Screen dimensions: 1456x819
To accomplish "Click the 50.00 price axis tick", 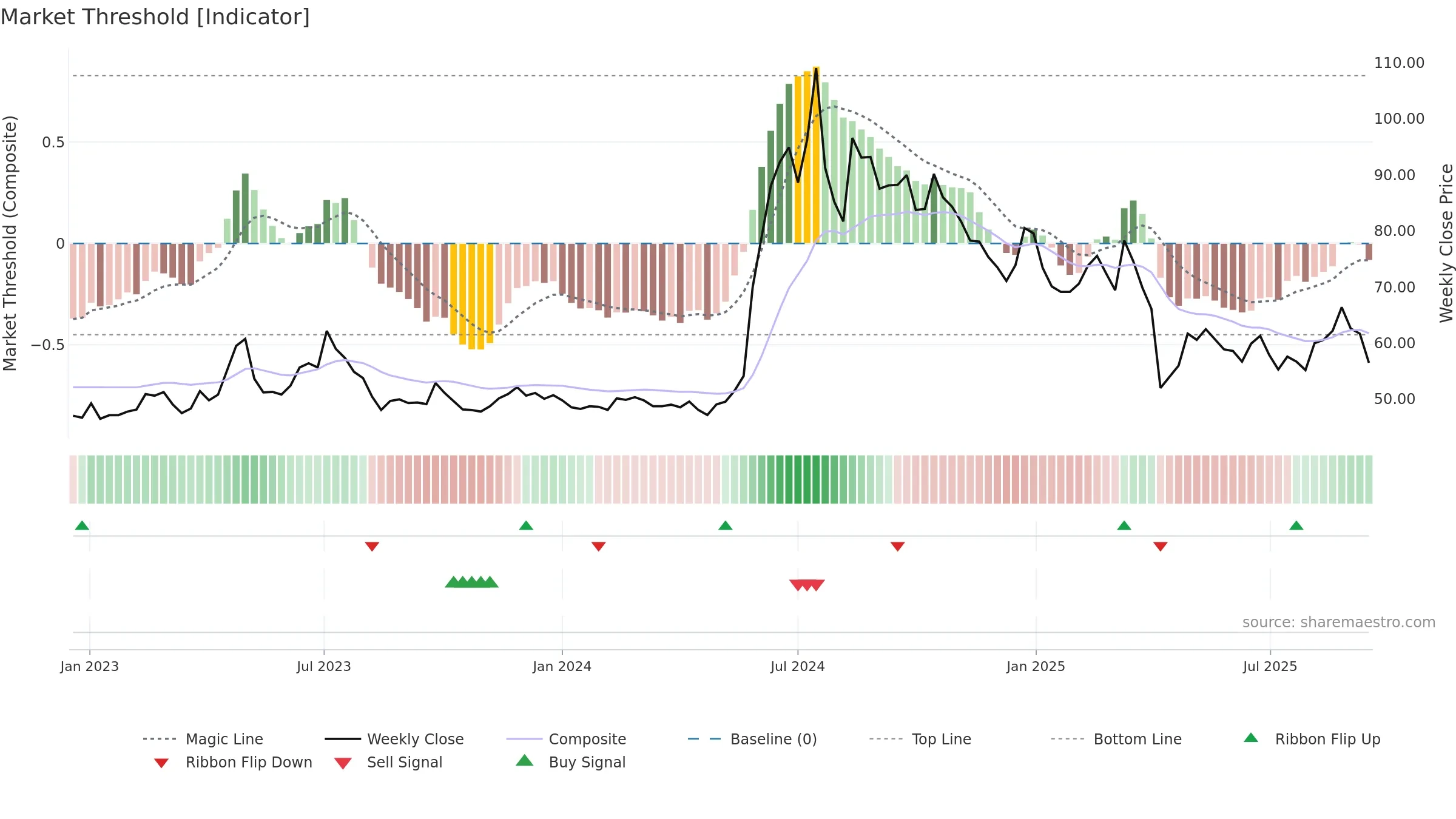I will point(1395,399).
